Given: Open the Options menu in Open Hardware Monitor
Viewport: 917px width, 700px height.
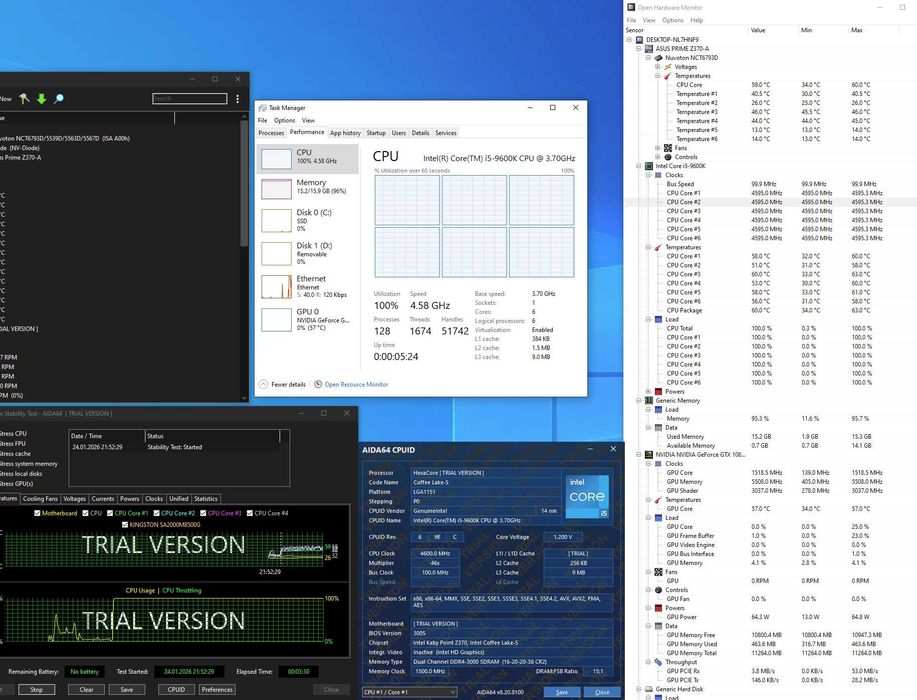Looking at the screenshot, I should tap(673, 20).
